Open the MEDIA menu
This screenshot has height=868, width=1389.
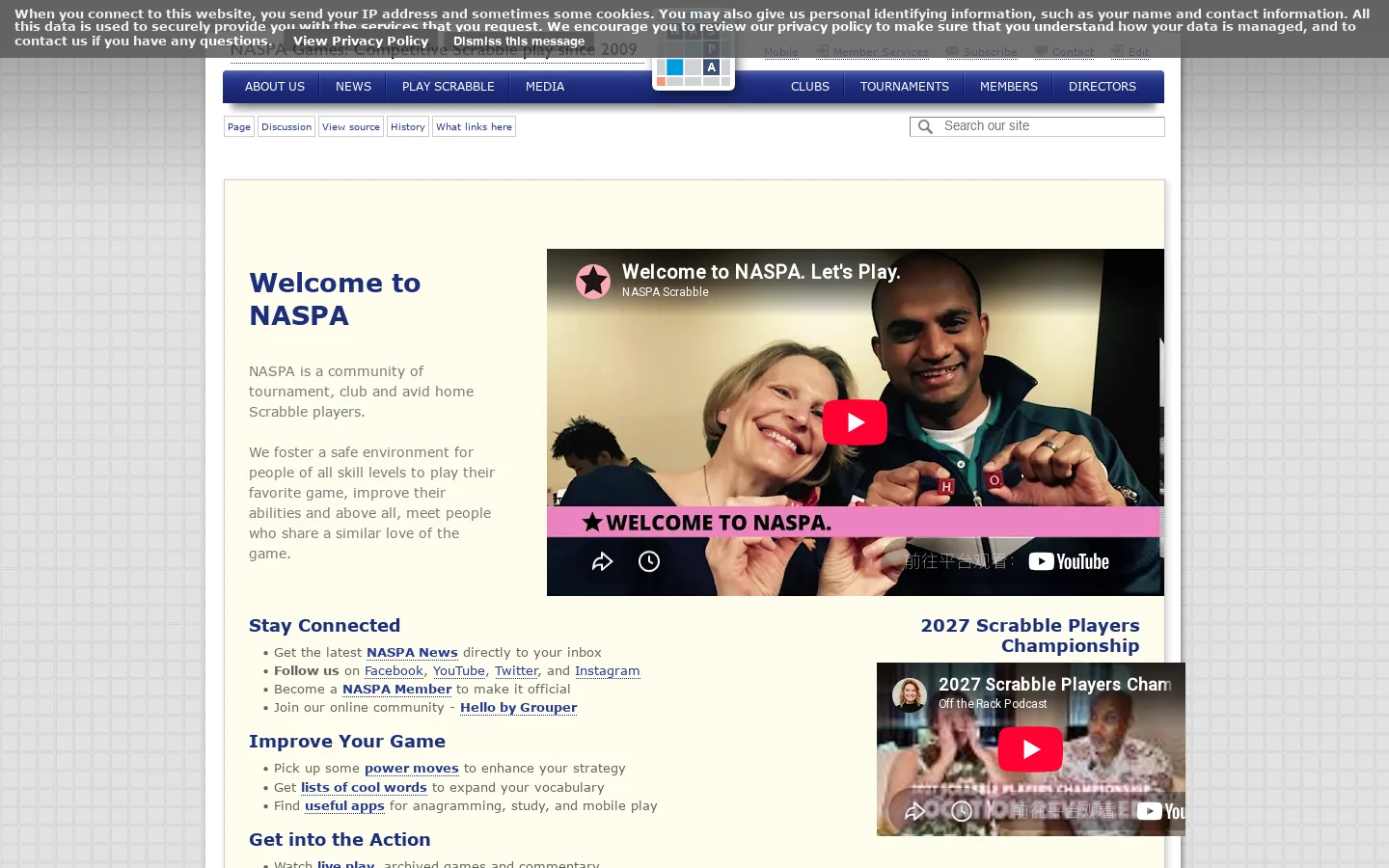[545, 87]
